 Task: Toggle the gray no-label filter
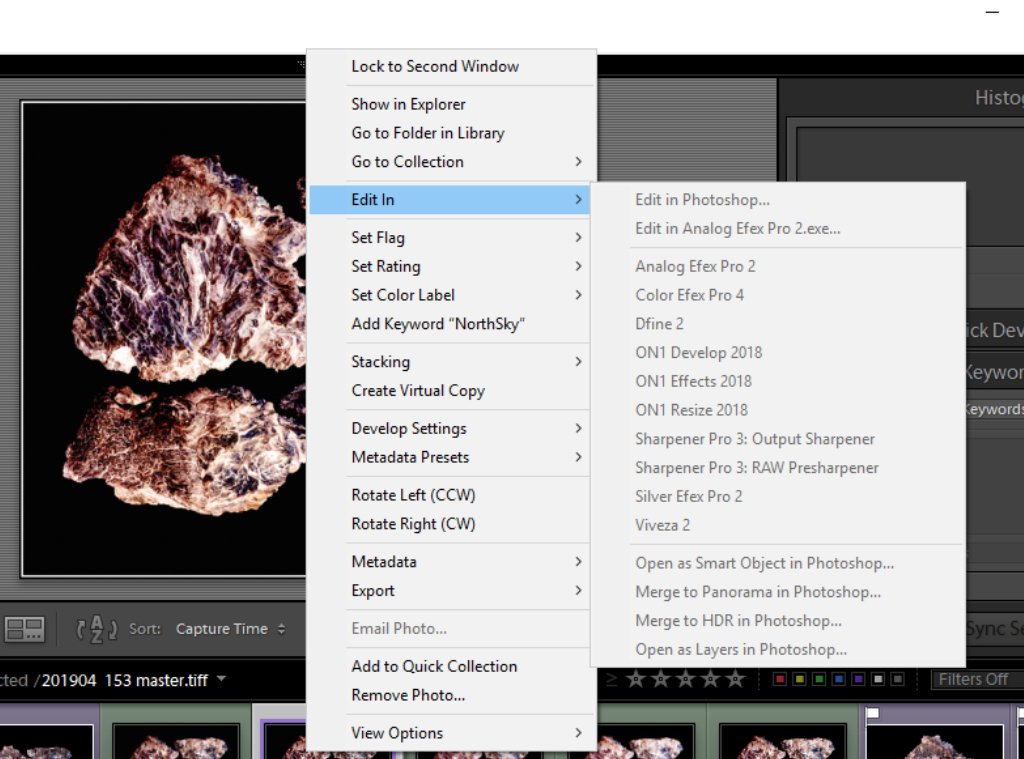pos(898,679)
